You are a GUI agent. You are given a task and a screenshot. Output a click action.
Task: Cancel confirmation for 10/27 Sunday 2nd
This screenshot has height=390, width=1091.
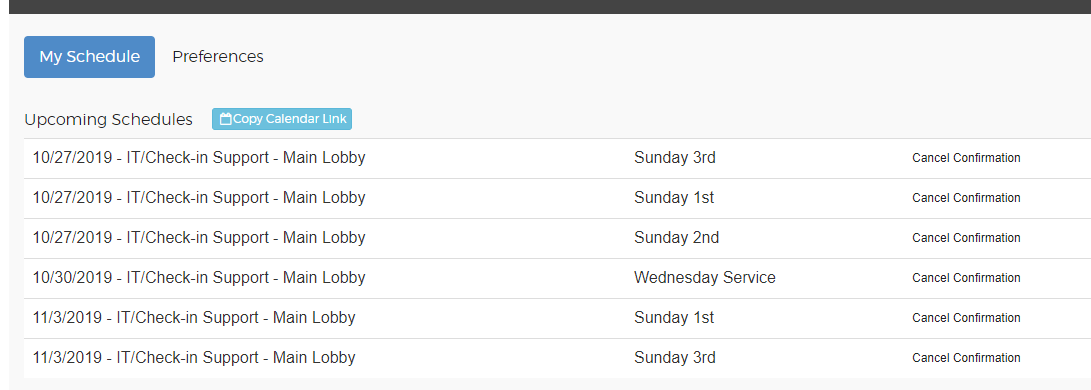pyautogui.click(x=966, y=238)
